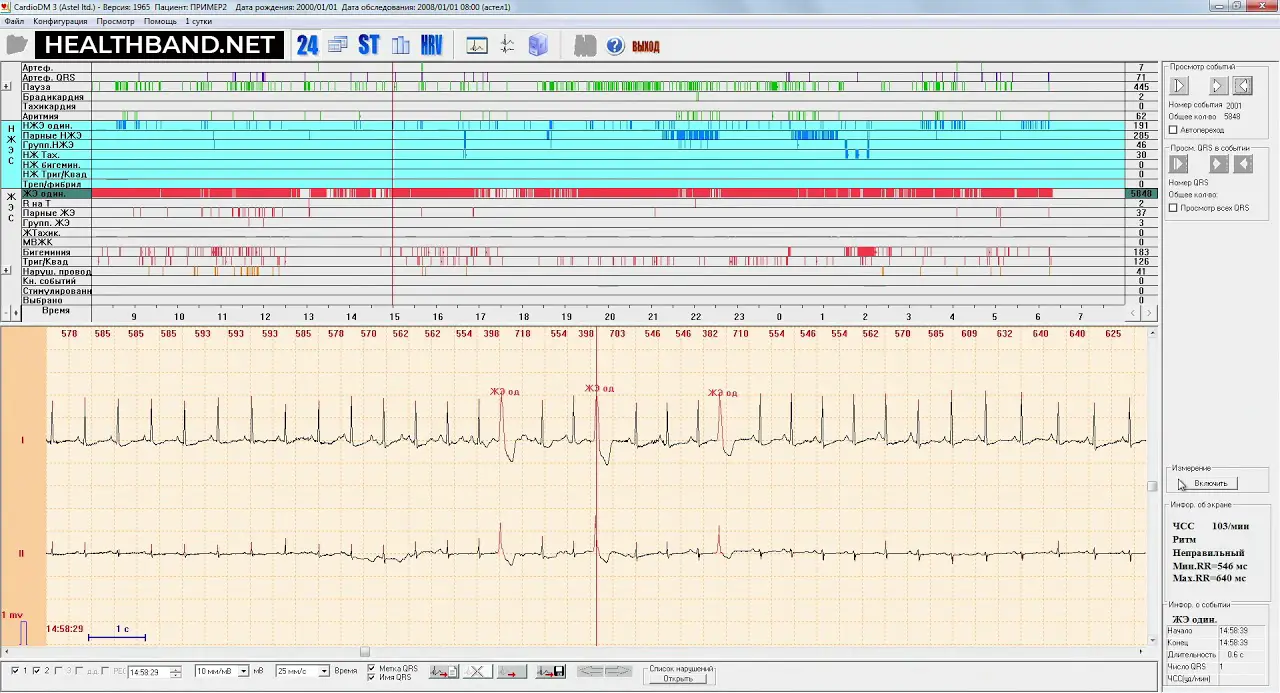Click the Открыть button under Список нарушений
This screenshot has width=1280, height=693.
[677, 678]
